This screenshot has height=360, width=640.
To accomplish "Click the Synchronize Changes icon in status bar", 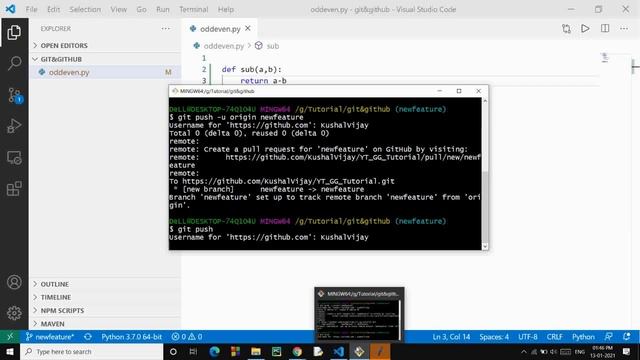I will [x=88, y=337].
